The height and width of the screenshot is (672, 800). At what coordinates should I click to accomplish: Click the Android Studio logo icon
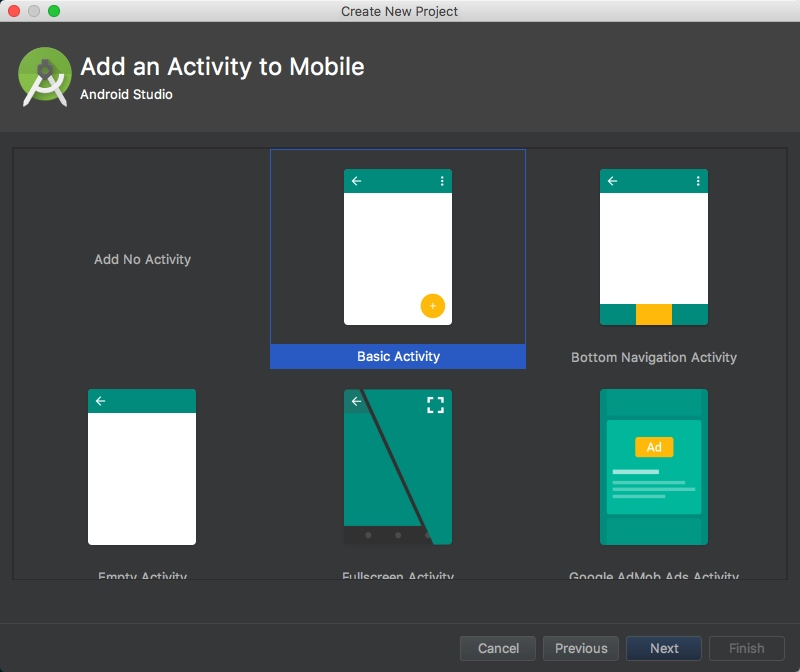pyautogui.click(x=45, y=77)
